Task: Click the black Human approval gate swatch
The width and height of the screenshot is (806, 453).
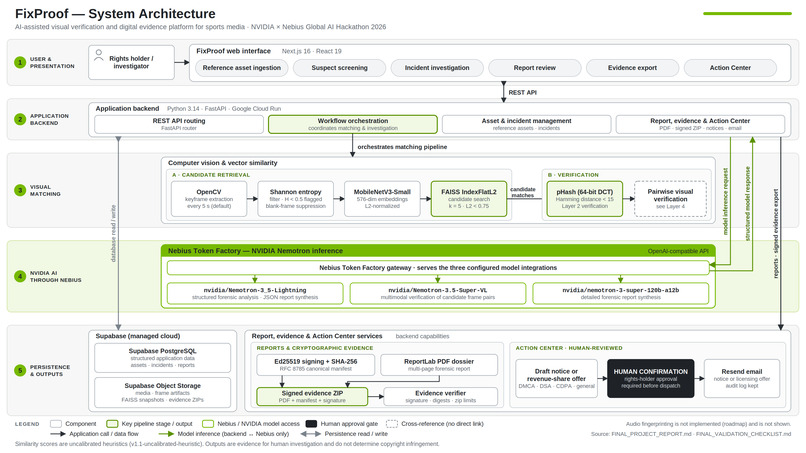Action: click(311, 424)
